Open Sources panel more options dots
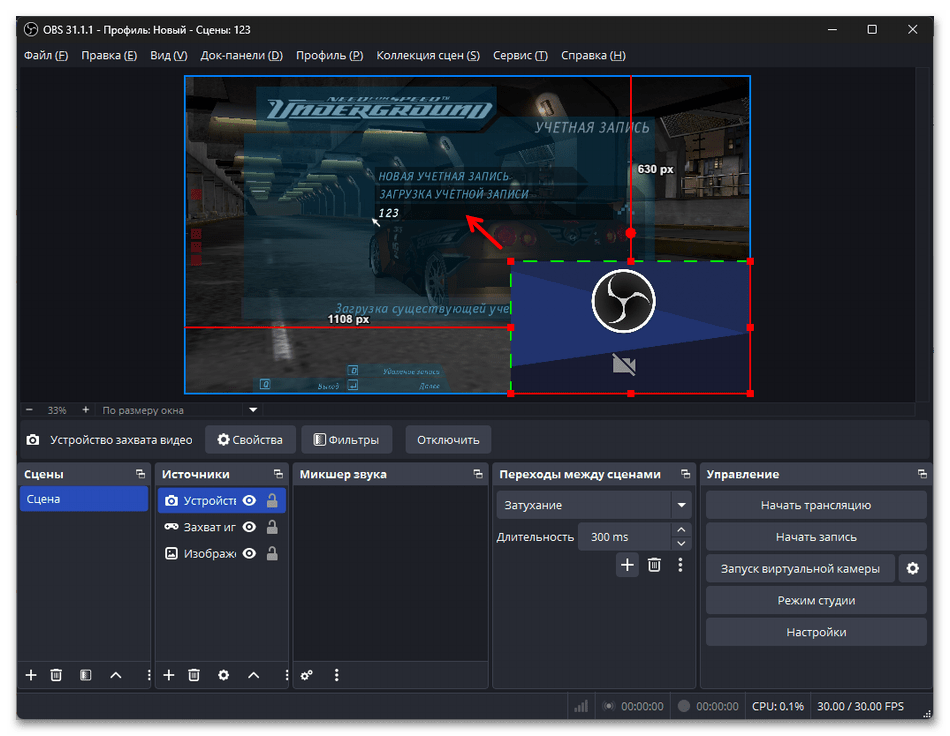 [286, 675]
